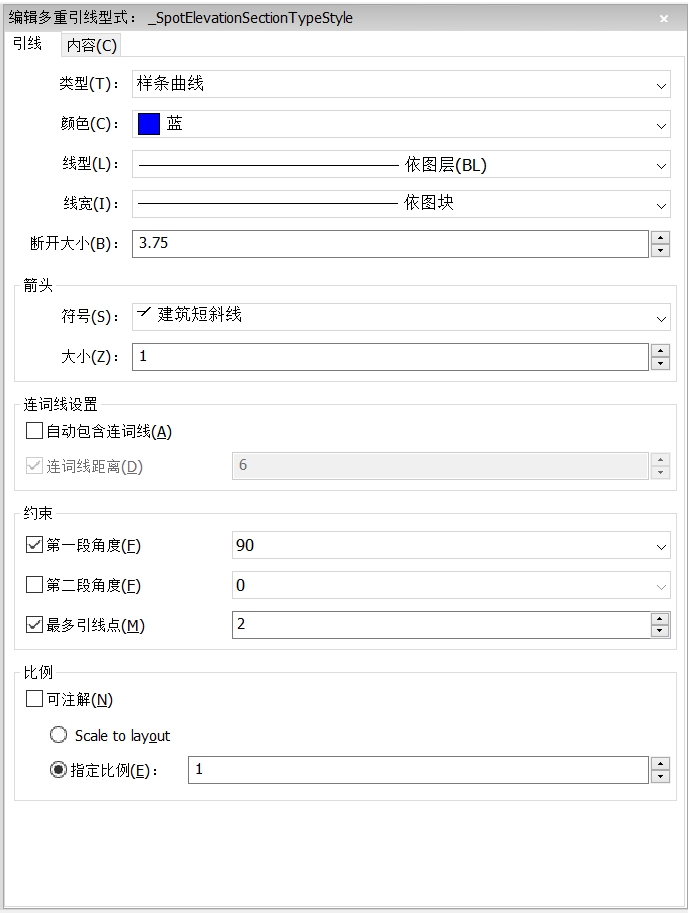The height and width of the screenshot is (913, 688).
Task: Tick the 可注解 checkbox
Action: click(34, 699)
